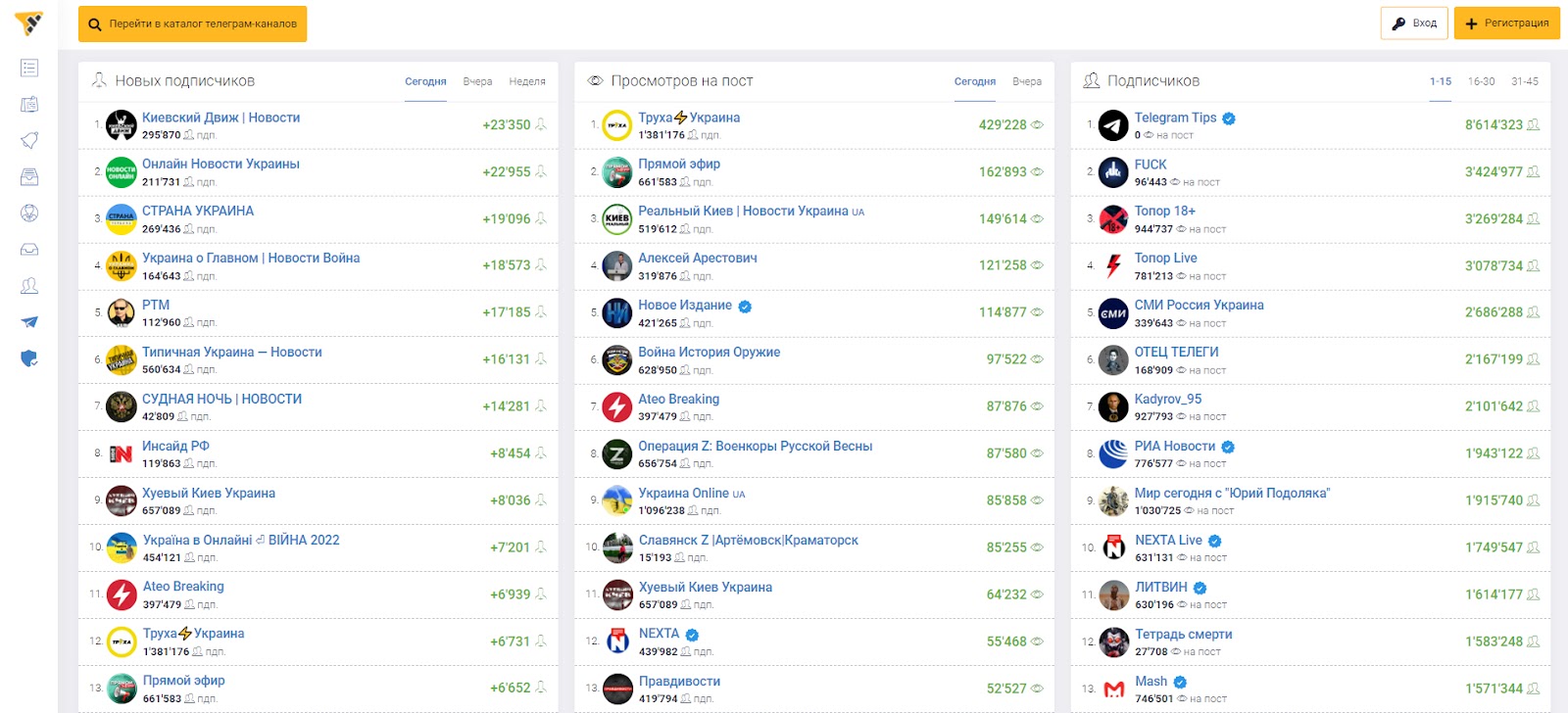Show new subscribers for Неделя

click(x=527, y=81)
